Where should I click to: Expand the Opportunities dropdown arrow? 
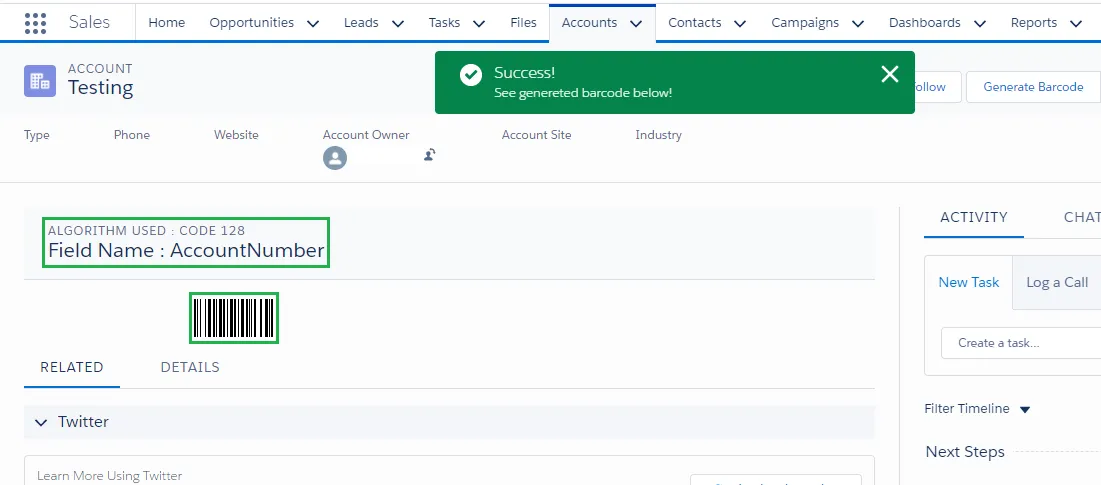[313, 24]
